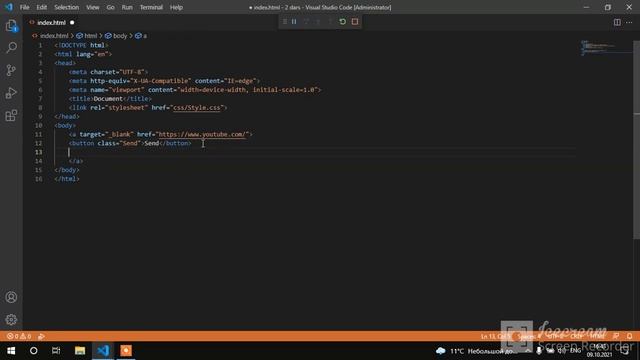
Task: Open the Run menu
Action: pyautogui.click(x=127, y=7)
